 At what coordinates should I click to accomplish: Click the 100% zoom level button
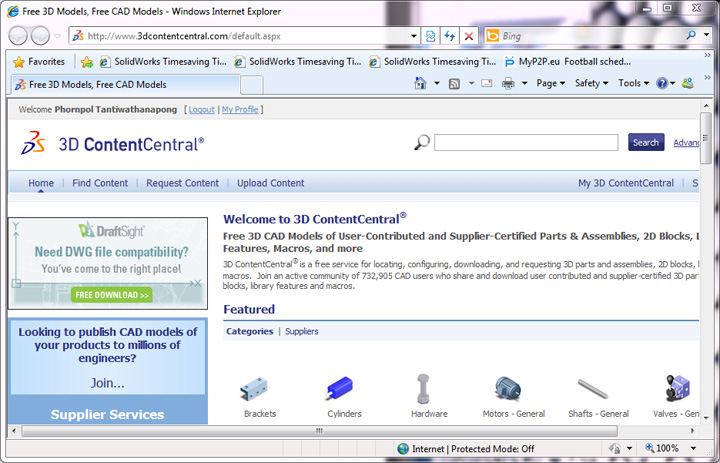(662, 448)
